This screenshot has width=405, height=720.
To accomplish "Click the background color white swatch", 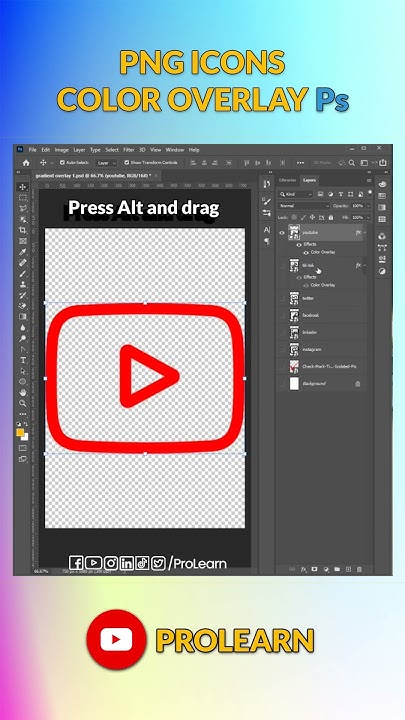I will pyautogui.click(x=26, y=438).
